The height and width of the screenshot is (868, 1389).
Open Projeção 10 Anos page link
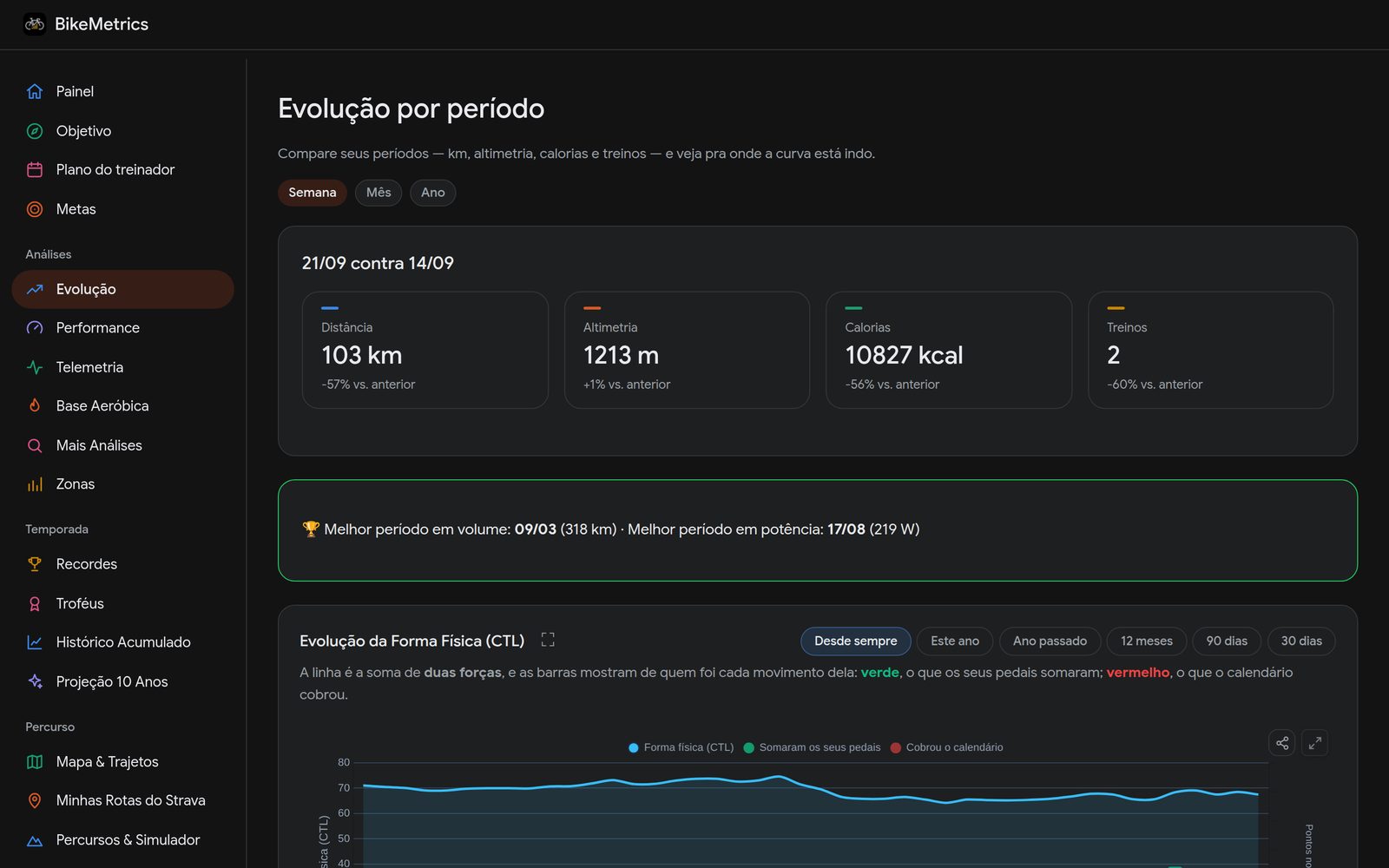[122, 681]
